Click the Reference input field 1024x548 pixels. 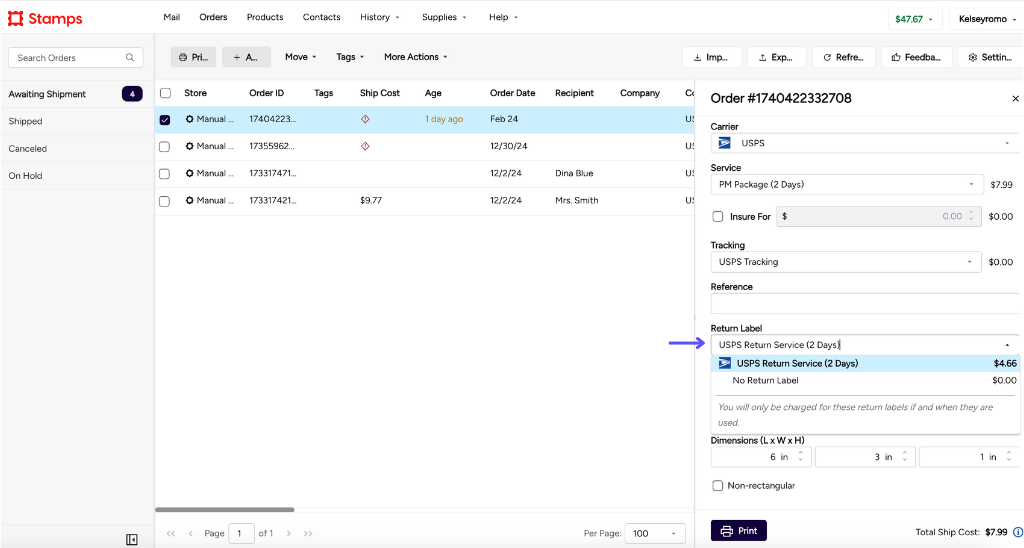point(865,303)
